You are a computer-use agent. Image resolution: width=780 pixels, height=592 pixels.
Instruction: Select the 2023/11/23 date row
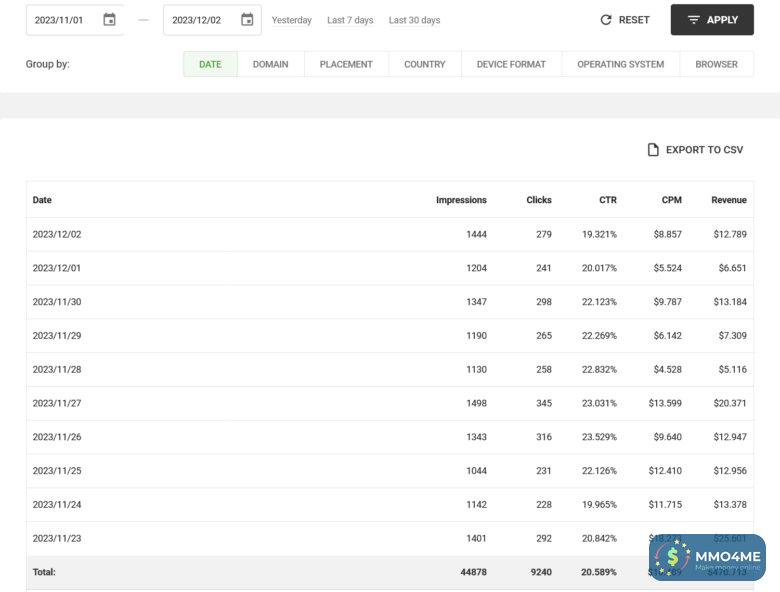pos(390,539)
